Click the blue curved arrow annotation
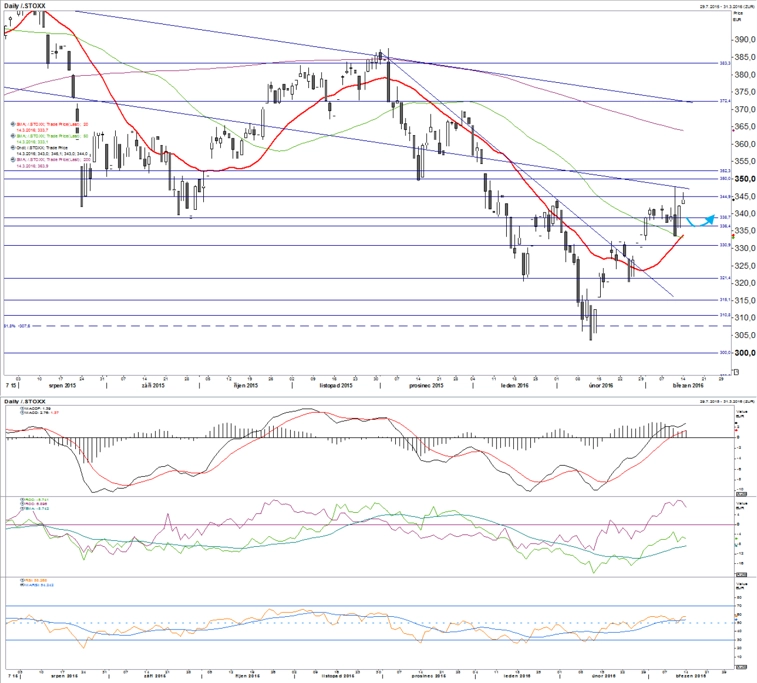The height and width of the screenshot is (683, 757). click(700, 221)
